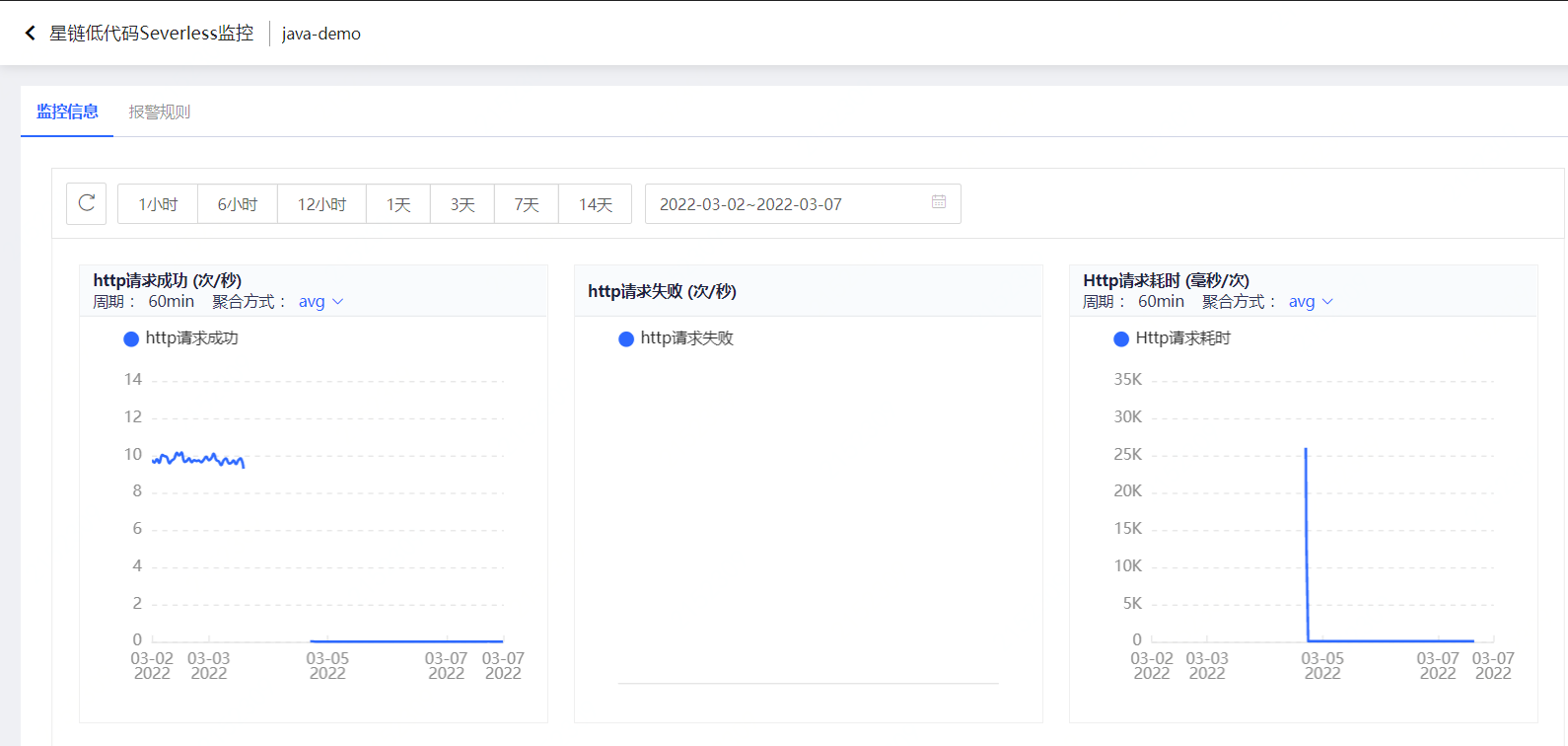Choose the 1天 time range
Screen dimensions: 1568x746
398,204
